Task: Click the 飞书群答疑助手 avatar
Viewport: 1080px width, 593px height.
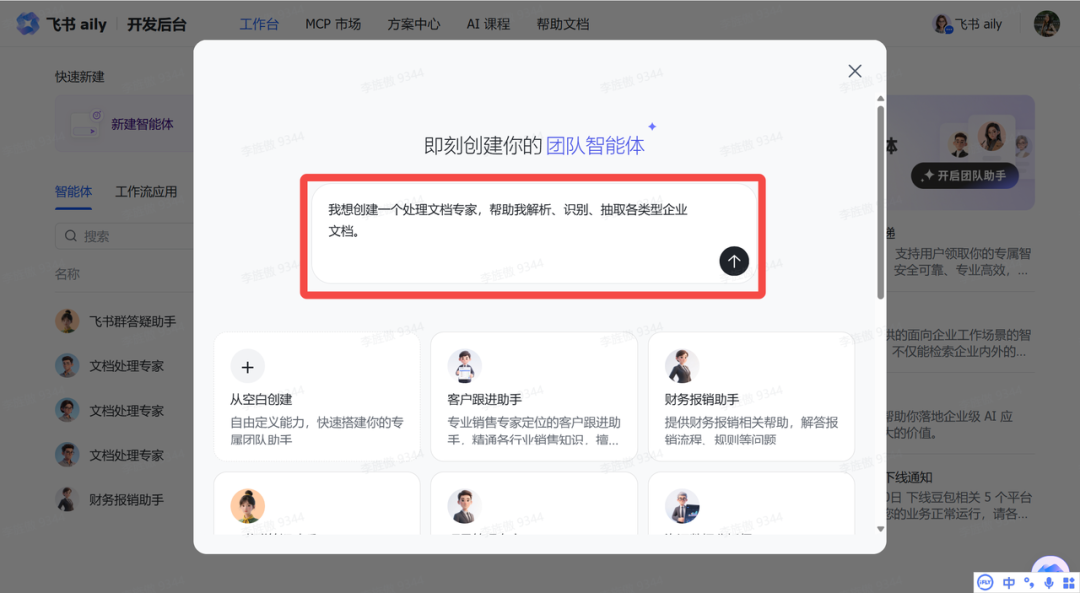Action: 67,321
